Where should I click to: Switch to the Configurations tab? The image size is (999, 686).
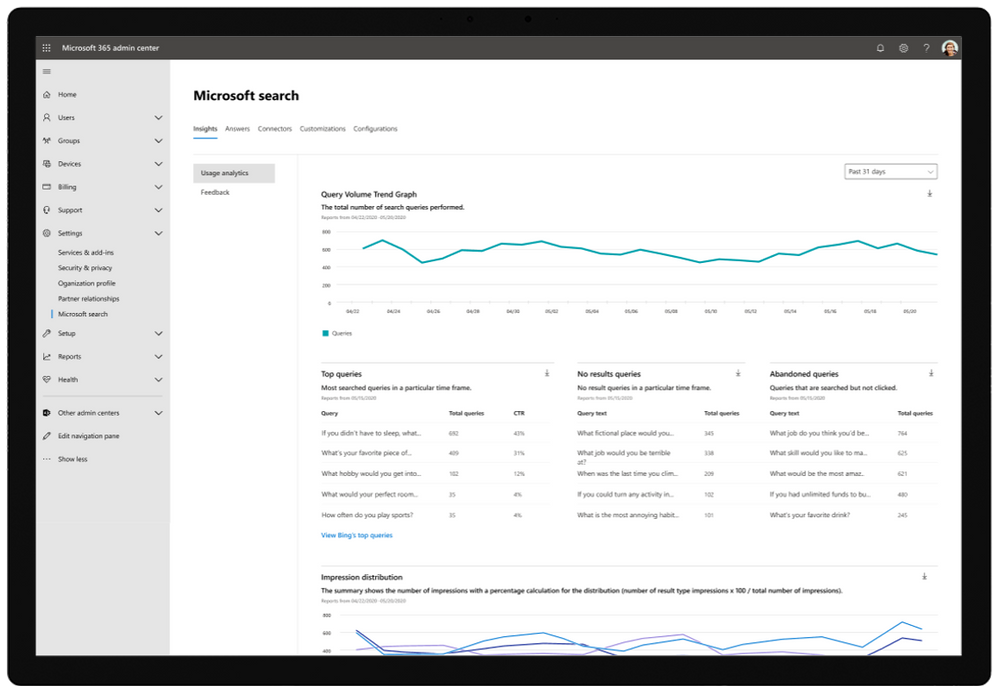375,129
